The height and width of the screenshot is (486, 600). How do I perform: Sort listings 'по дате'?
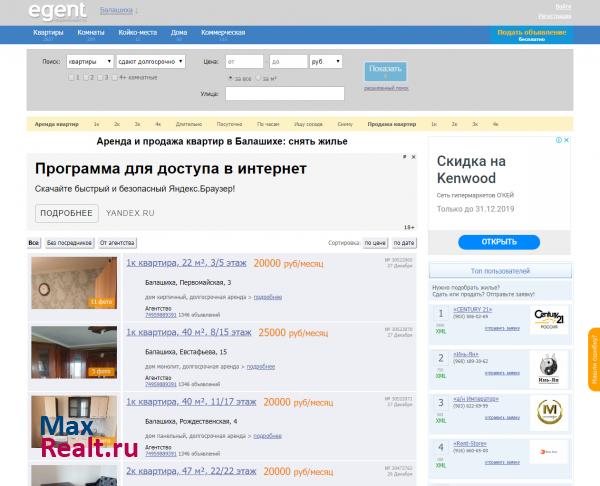coord(404,243)
